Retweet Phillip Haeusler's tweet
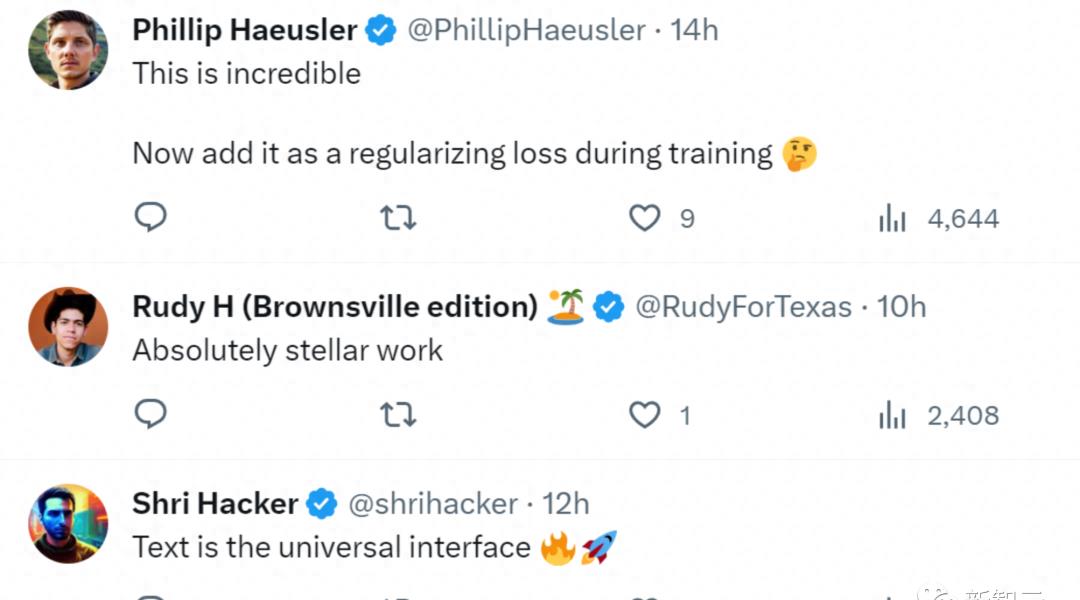The width and height of the screenshot is (1080, 600). [398, 217]
